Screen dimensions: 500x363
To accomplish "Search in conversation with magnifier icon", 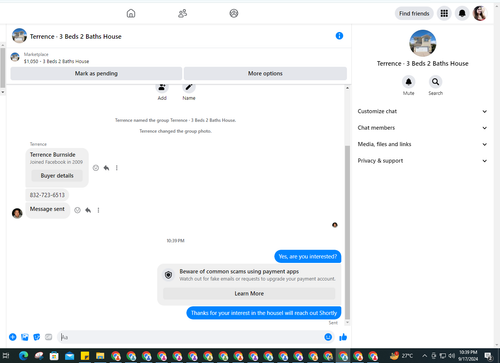I will coord(435,82).
